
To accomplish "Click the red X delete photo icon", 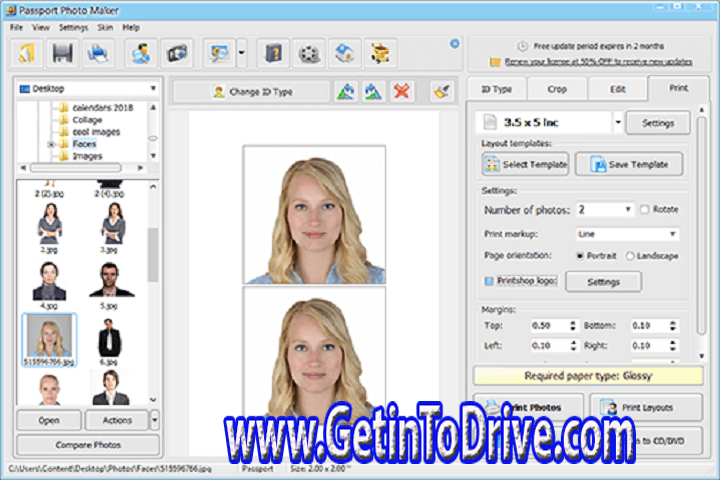I will 402,91.
